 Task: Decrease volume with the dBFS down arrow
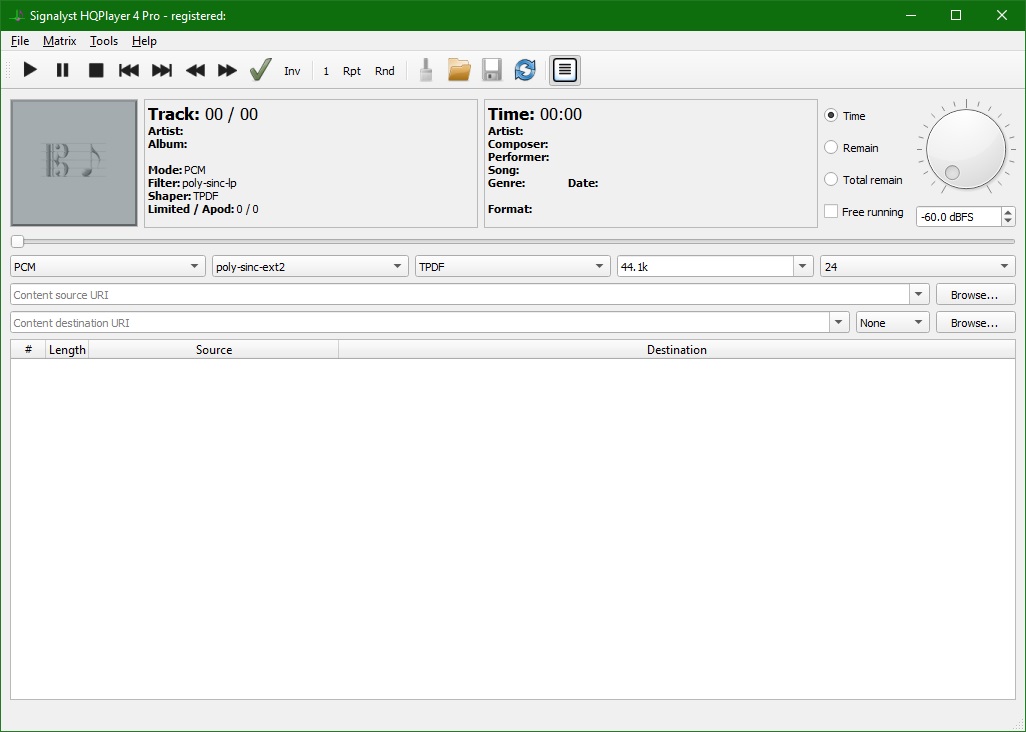pyautogui.click(x=1008, y=221)
